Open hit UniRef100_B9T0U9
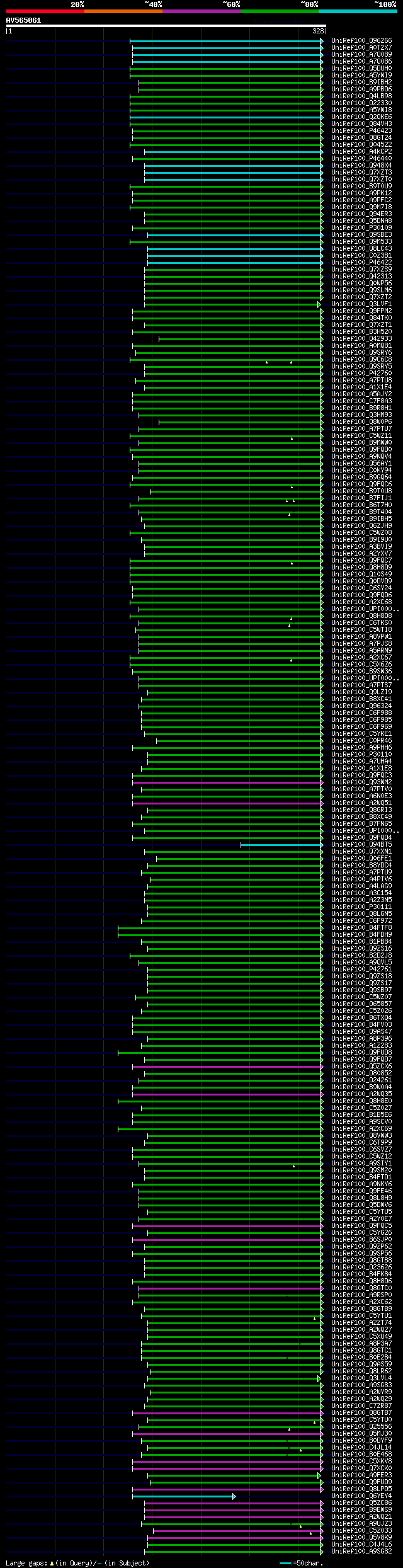403x1568 pixels. click(361, 186)
